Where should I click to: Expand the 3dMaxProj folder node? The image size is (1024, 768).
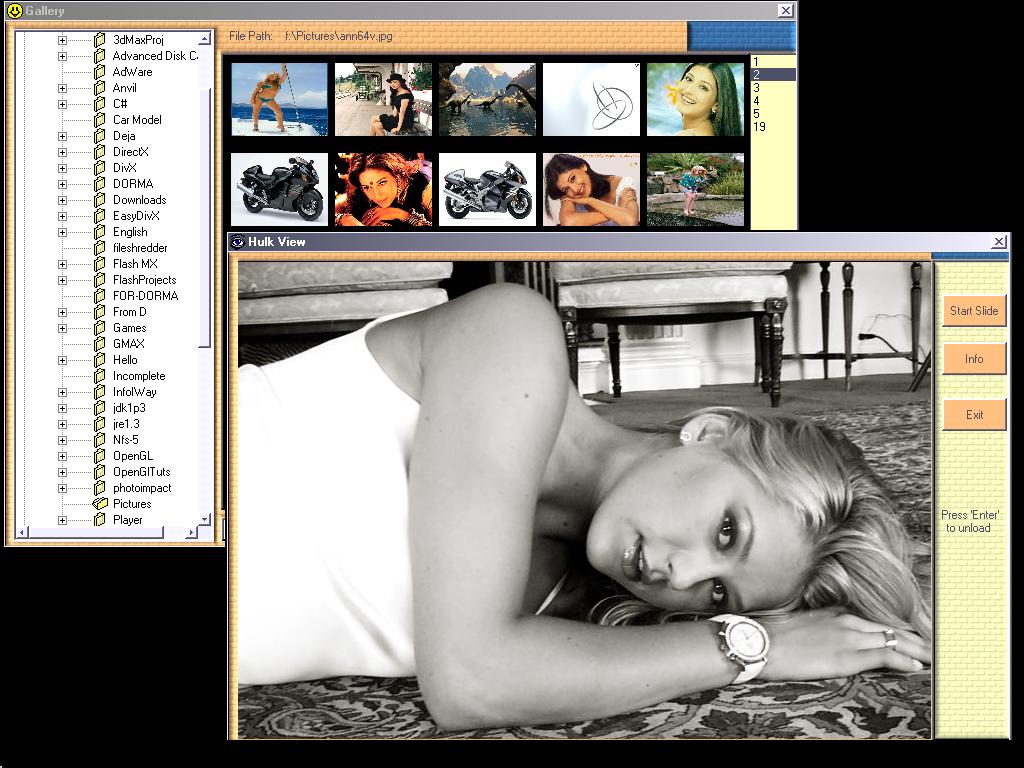tap(62, 40)
